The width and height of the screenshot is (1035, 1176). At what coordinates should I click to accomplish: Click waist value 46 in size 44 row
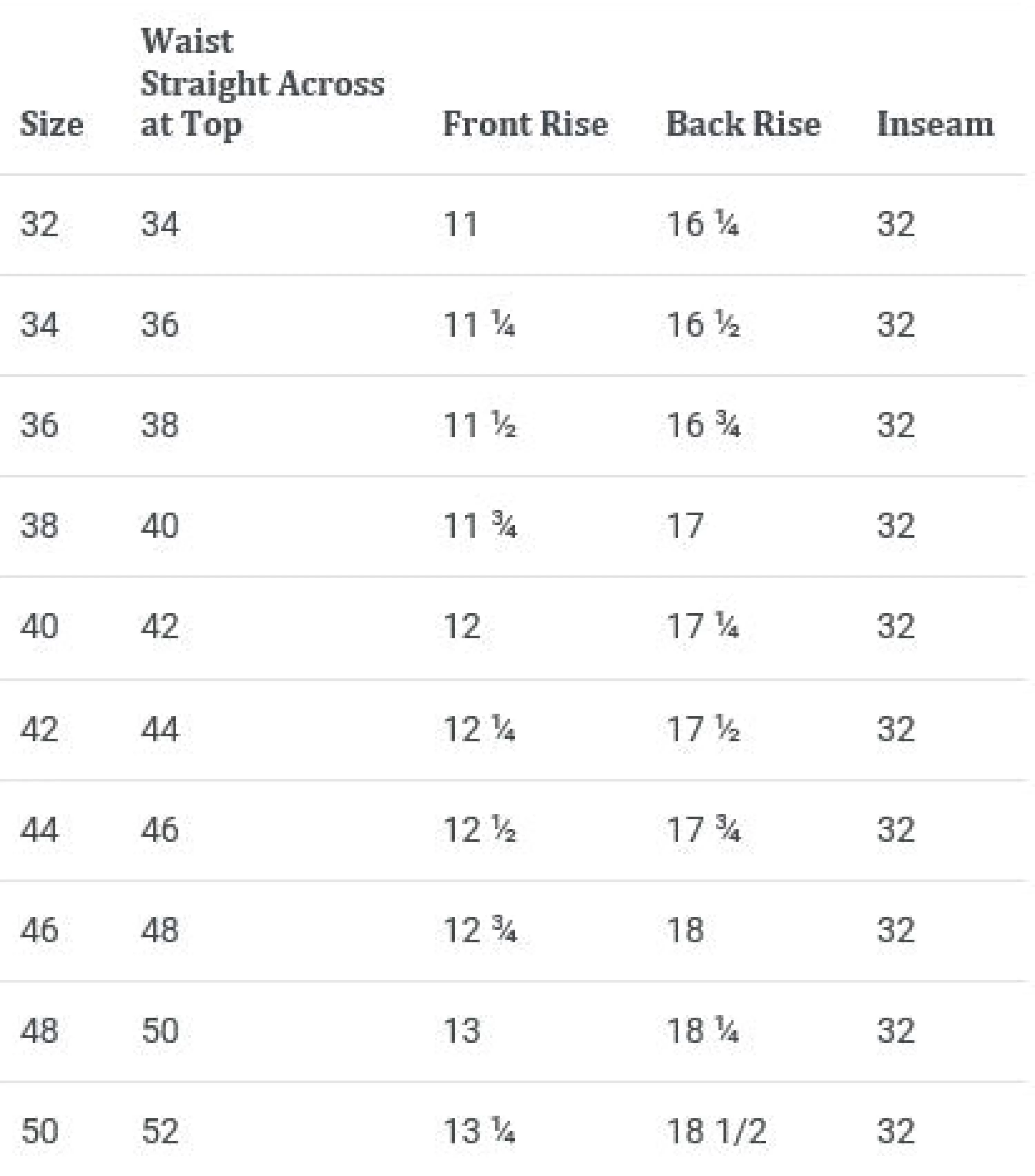[x=160, y=830]
